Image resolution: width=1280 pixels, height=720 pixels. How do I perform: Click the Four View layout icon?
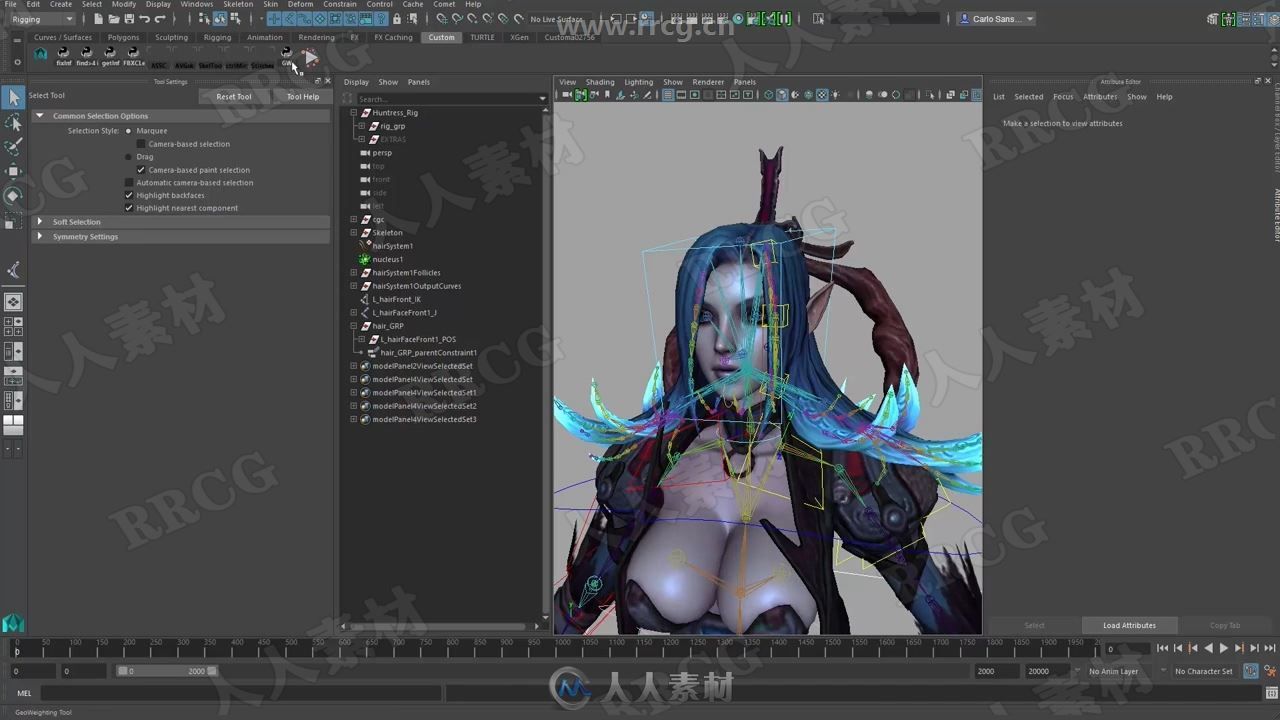pos(13,326)
